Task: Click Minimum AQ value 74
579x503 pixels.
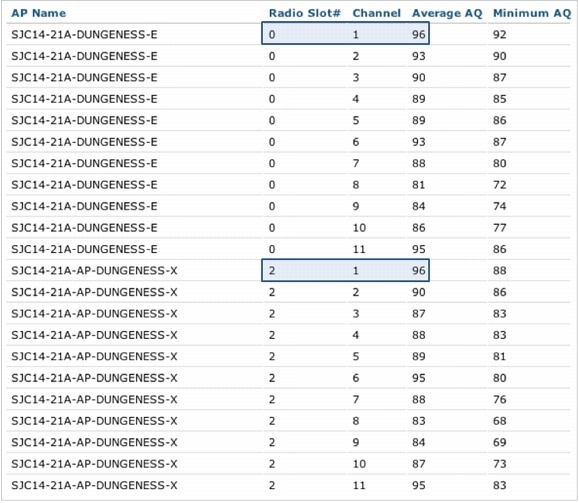Action: click(x=500, y=206)
